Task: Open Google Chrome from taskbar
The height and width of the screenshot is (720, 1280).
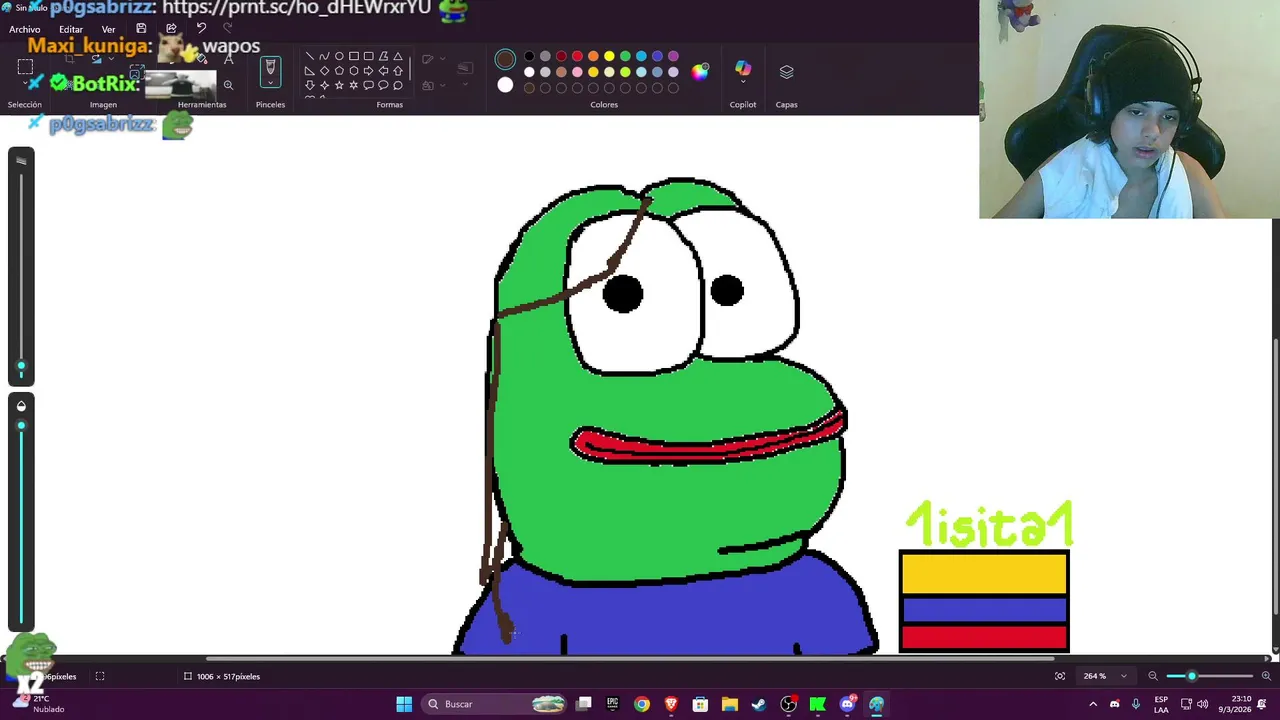Action: point(642,704)
